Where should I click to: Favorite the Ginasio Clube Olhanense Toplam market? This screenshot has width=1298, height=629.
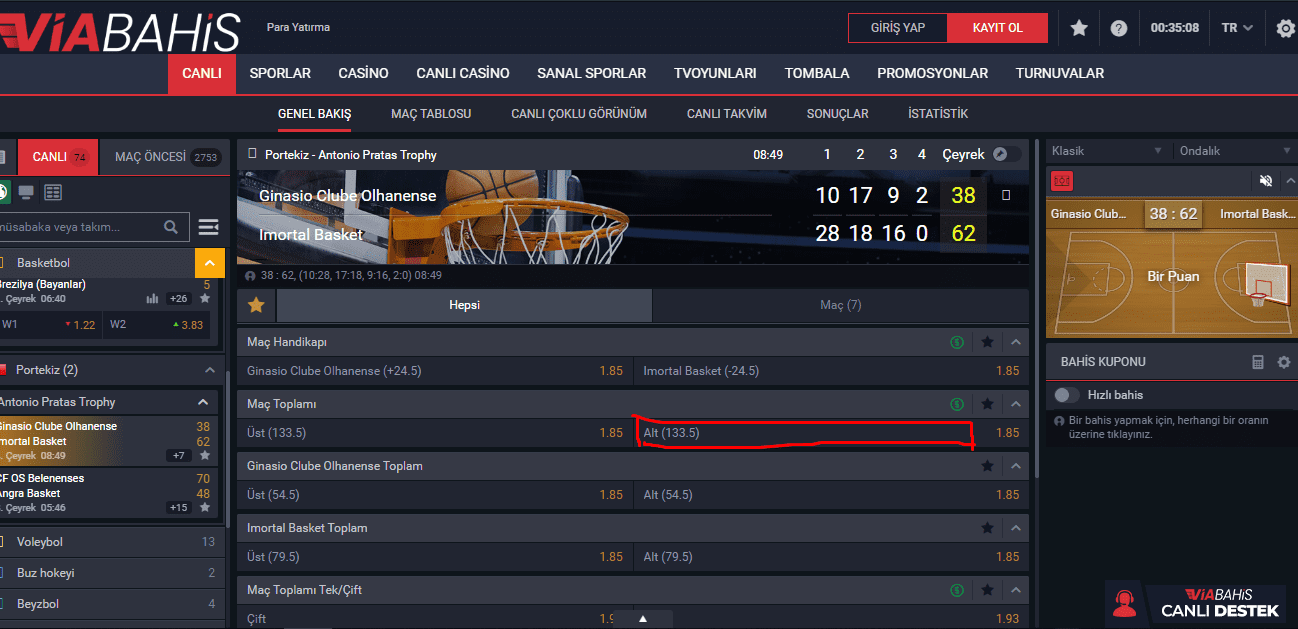click(988, 466)
